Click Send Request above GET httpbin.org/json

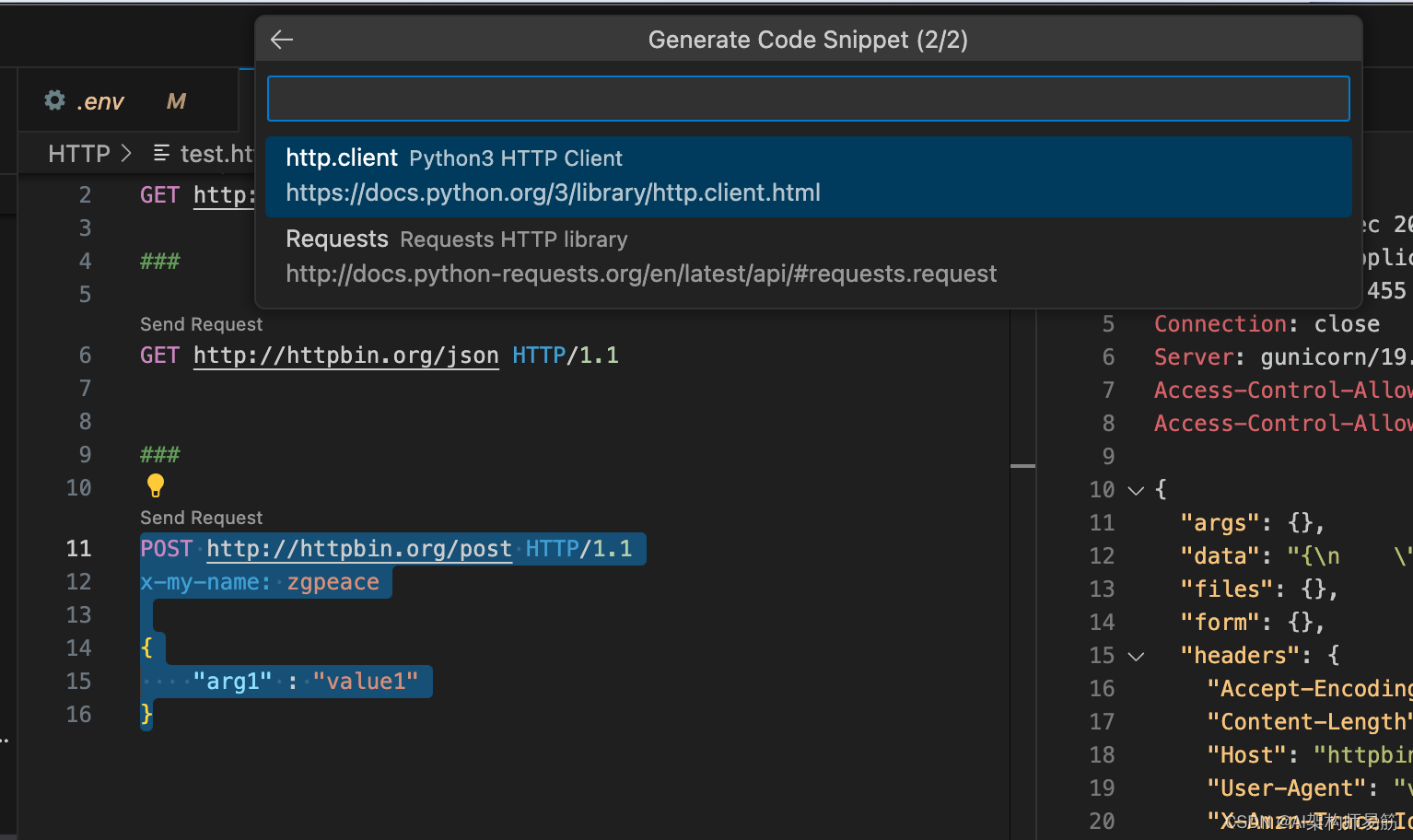click(x=201, y=324)
